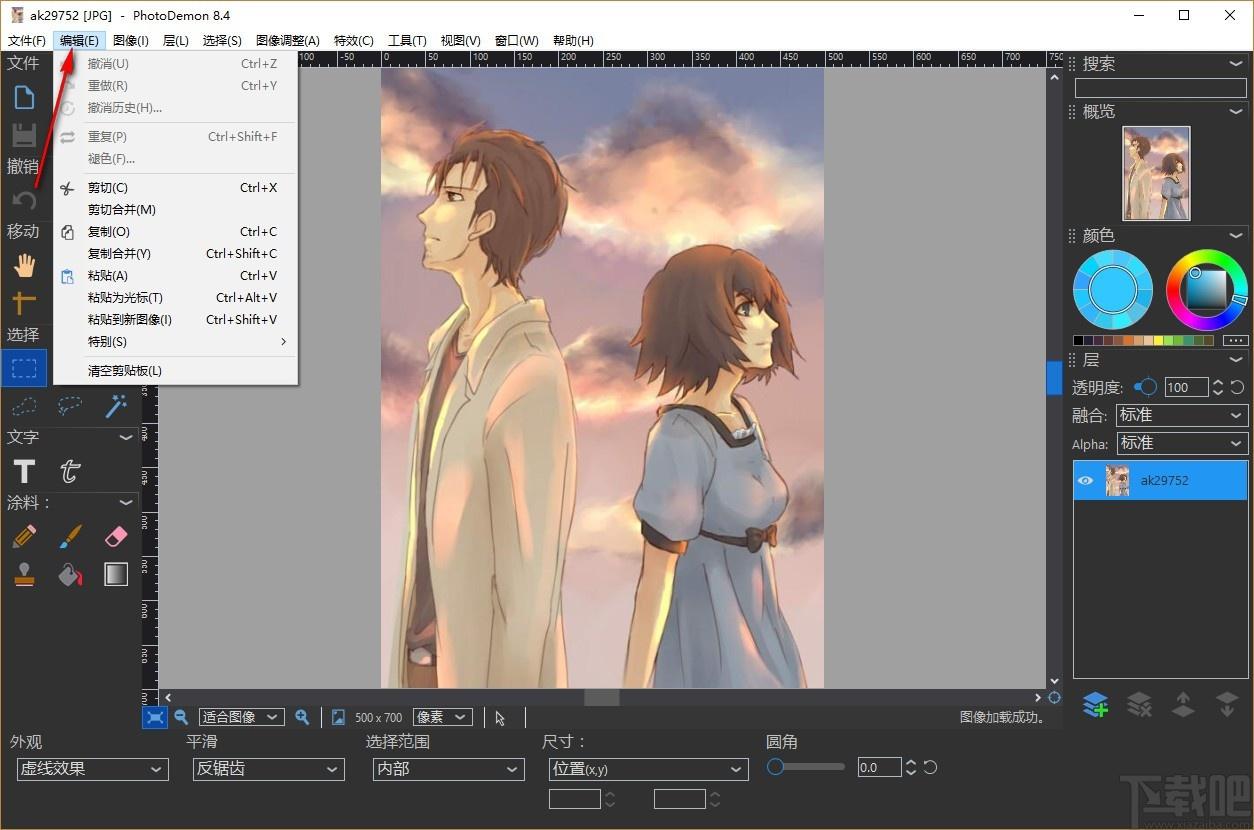Collapse the 涂料 tools section chevron
The width and height of the screenshot is (1254, 830).
[x=126, y=502]
